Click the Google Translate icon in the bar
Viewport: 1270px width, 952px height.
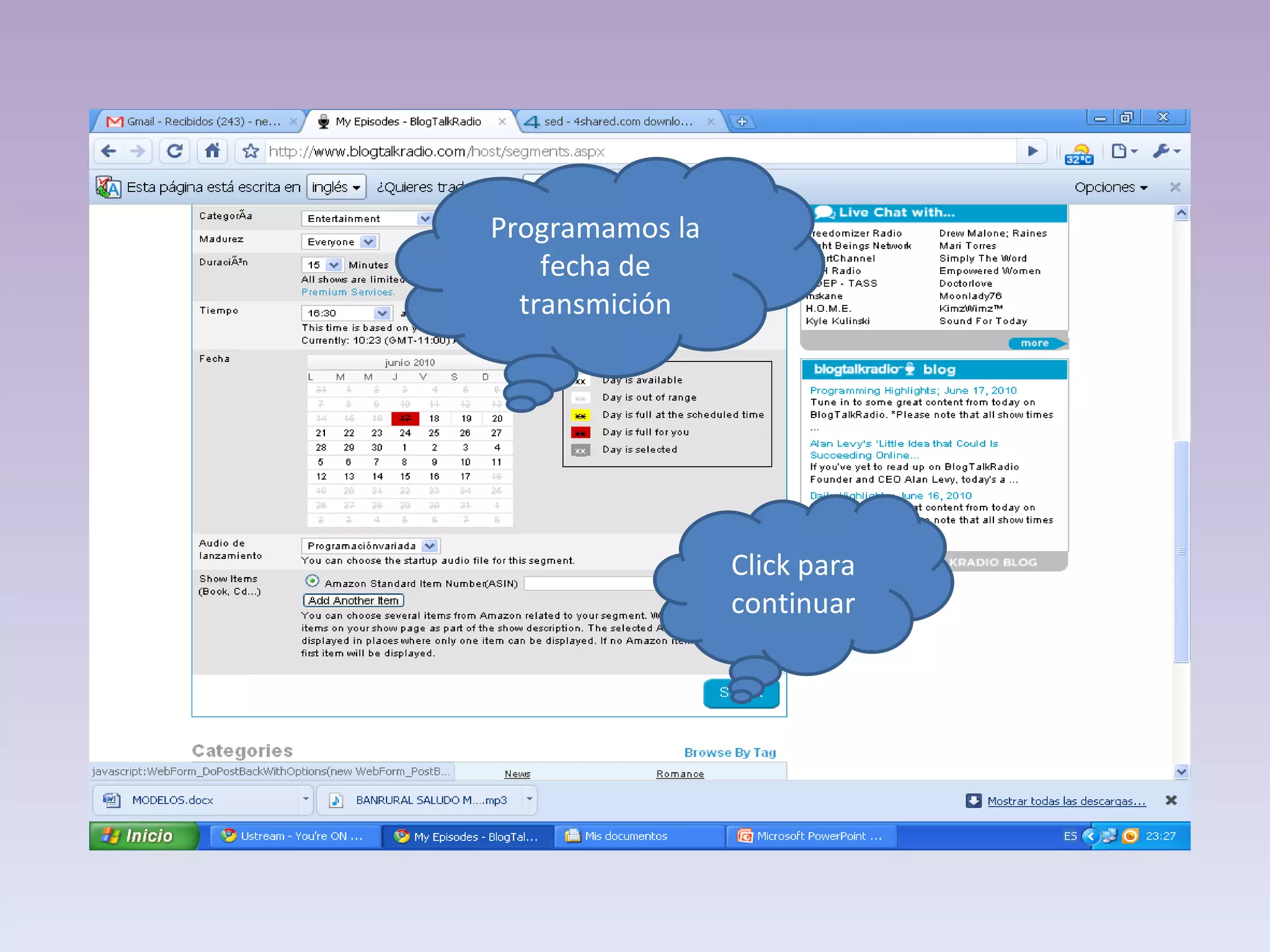pos(109,187)
